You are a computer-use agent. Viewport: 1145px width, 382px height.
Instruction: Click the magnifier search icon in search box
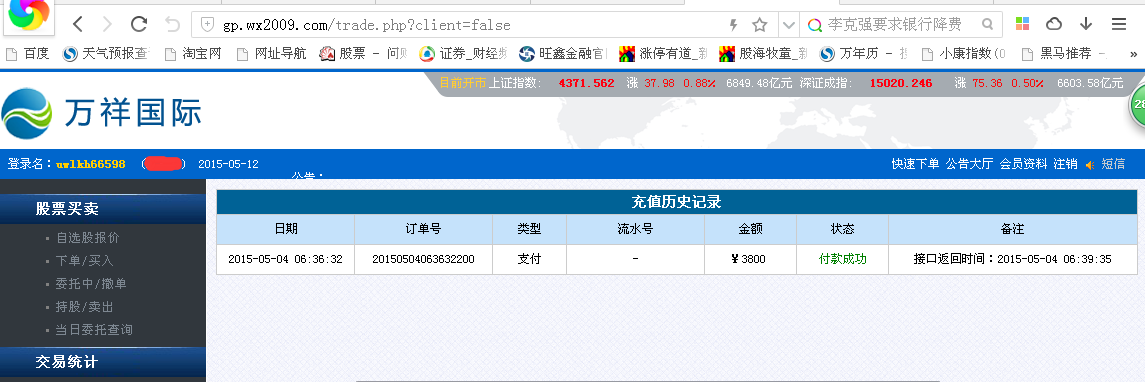tap(987, 25)
